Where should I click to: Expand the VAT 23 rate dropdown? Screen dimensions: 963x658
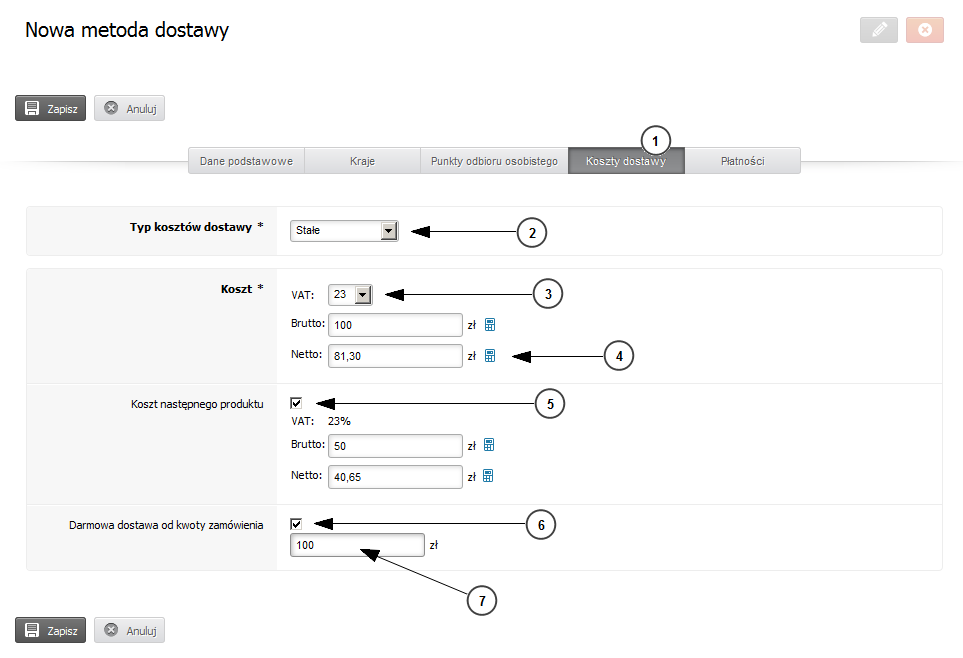350,294
